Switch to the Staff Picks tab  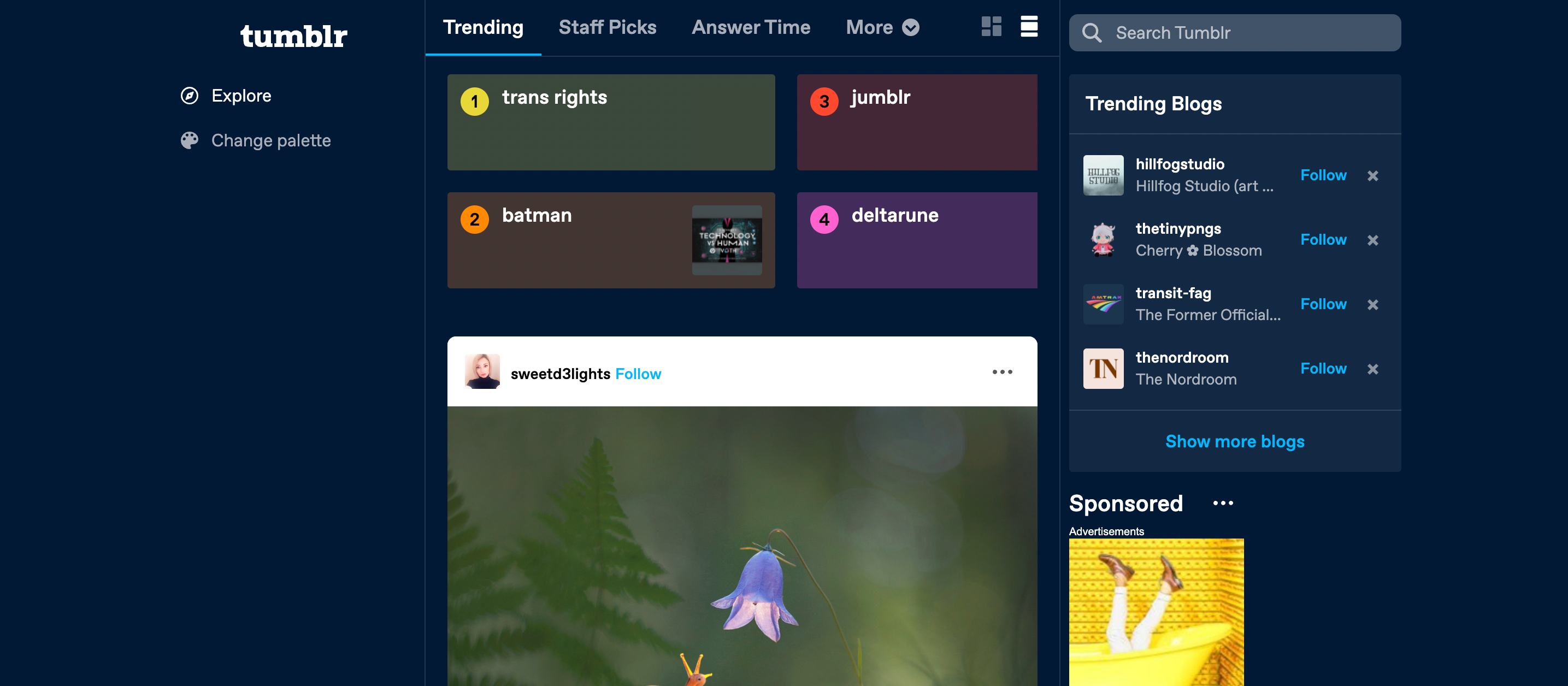point(608,27)
